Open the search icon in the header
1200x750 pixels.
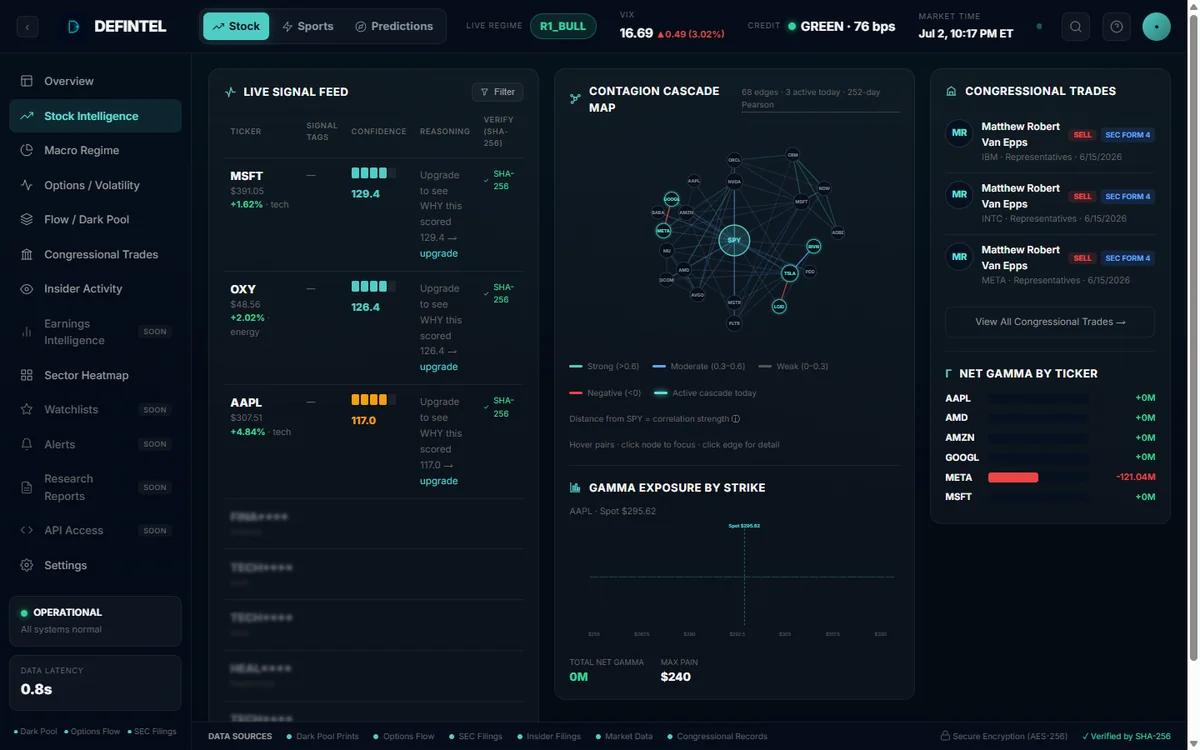[x=1076, y=27]
